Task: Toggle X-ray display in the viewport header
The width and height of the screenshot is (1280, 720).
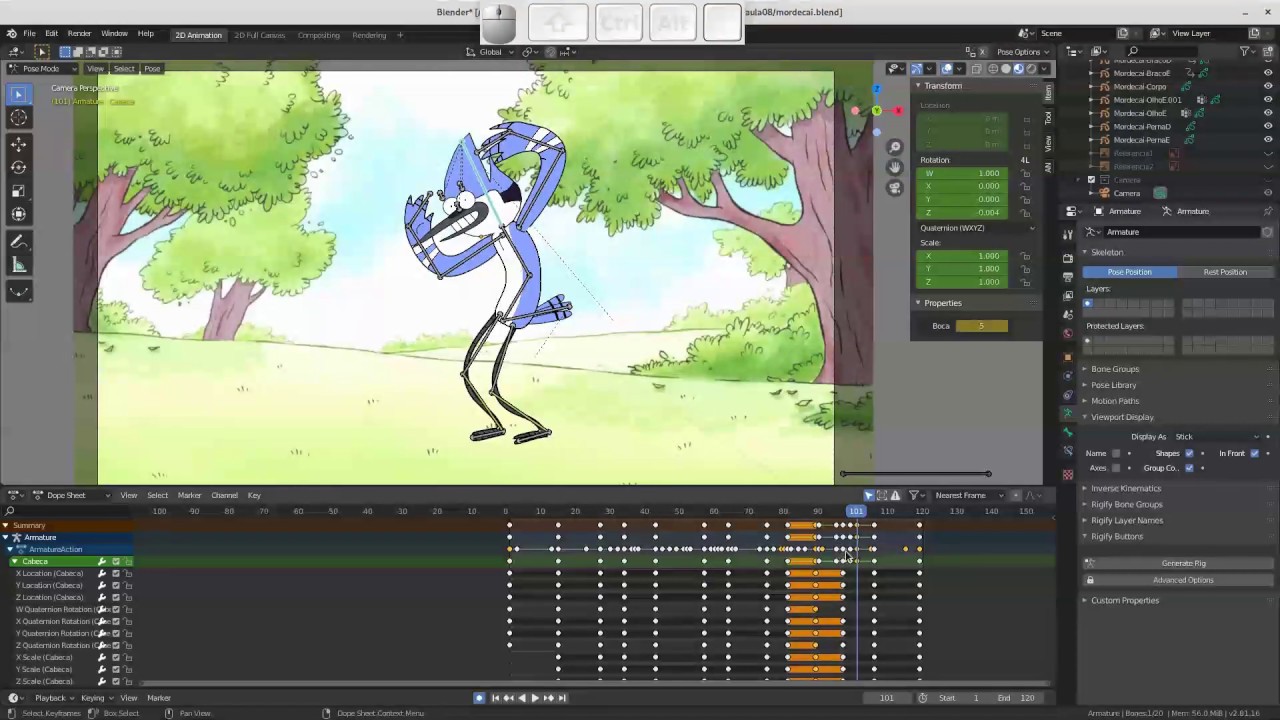Action: (975, 69)
